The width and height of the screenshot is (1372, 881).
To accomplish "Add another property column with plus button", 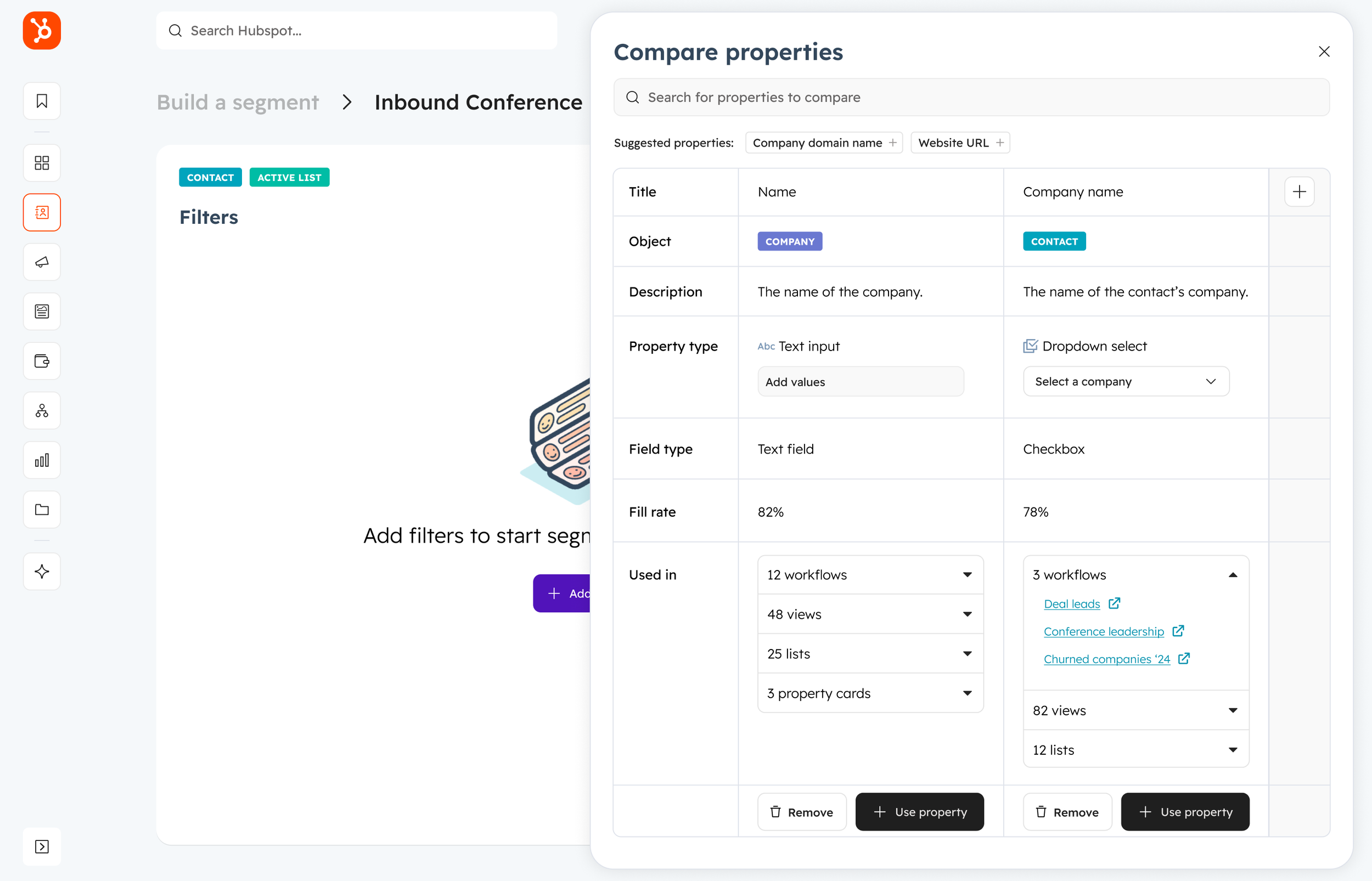I will click(x=1299, y=191).
